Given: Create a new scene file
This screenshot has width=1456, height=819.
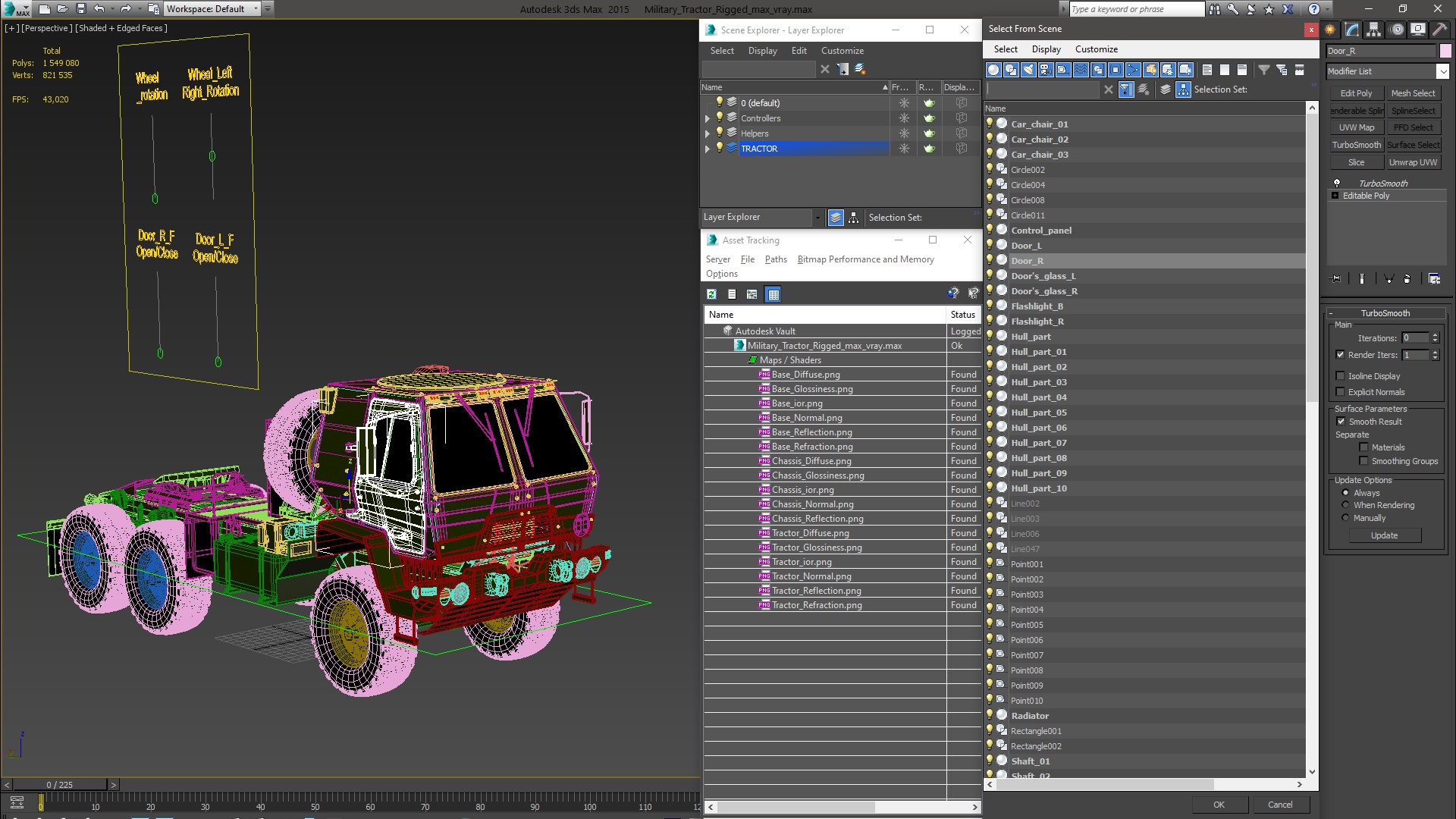Looking at the screenshot, I should (45, 9).
